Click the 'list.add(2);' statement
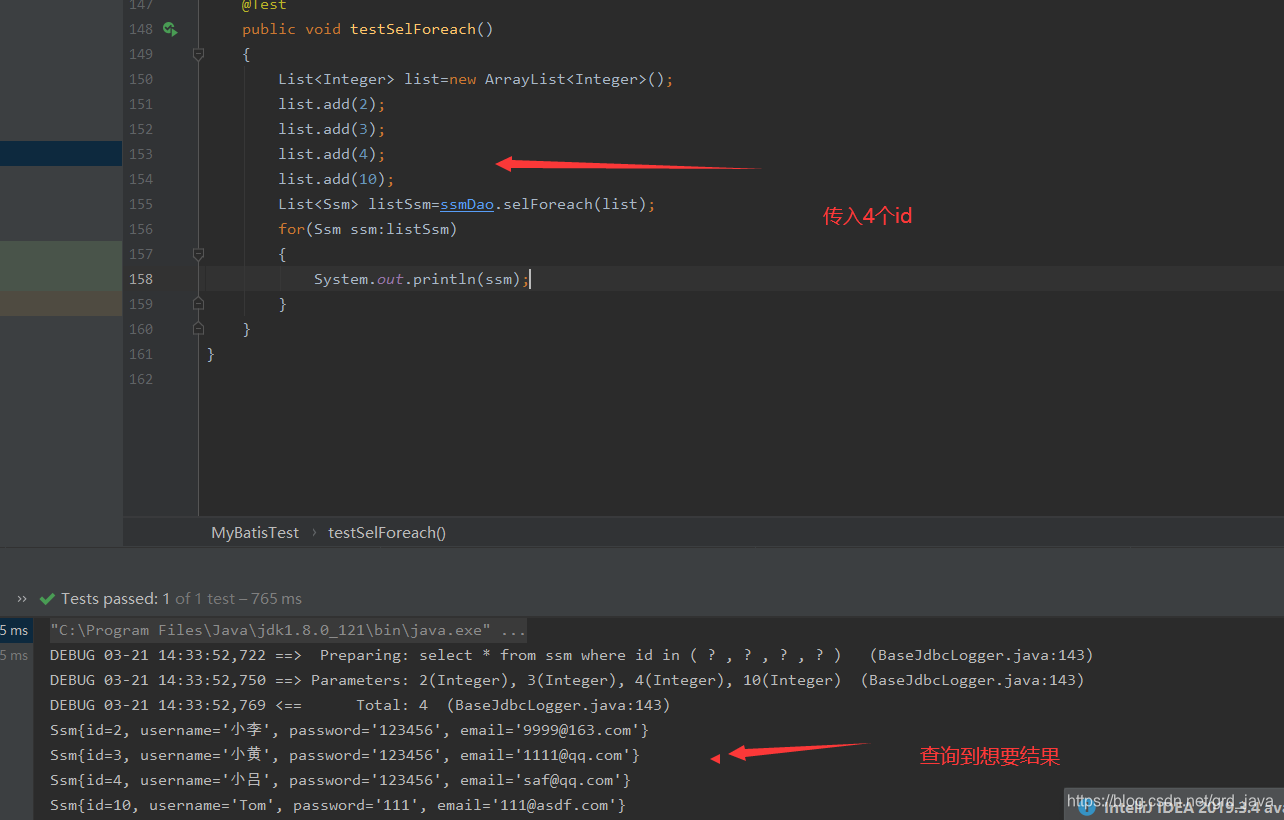1284x820 pixels. coord(332,104)
